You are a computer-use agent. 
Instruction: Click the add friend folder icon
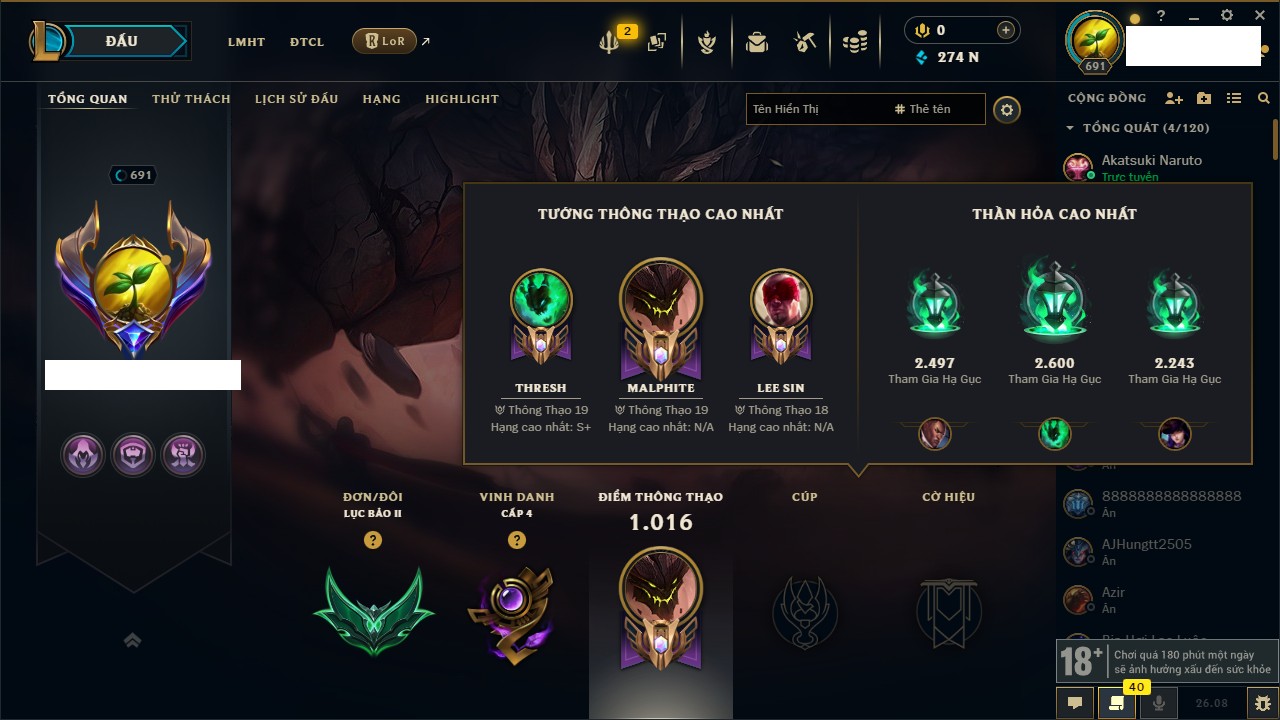pyautogui.click(x=1204, y=98)
